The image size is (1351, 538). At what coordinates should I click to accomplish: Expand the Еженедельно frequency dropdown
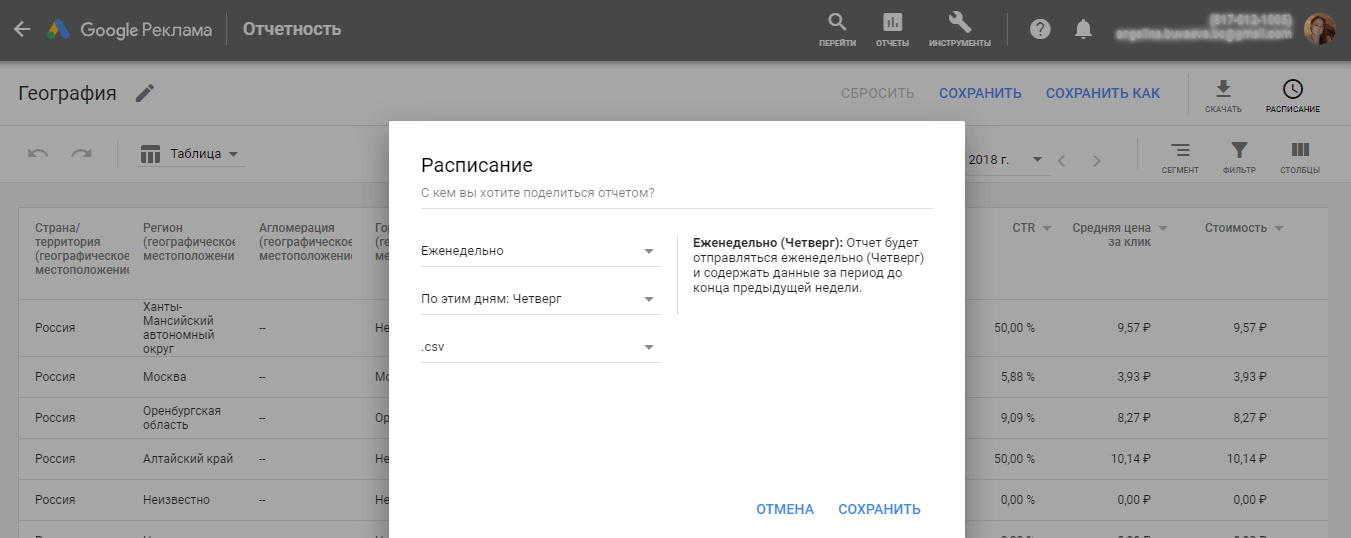coord(540,251)
